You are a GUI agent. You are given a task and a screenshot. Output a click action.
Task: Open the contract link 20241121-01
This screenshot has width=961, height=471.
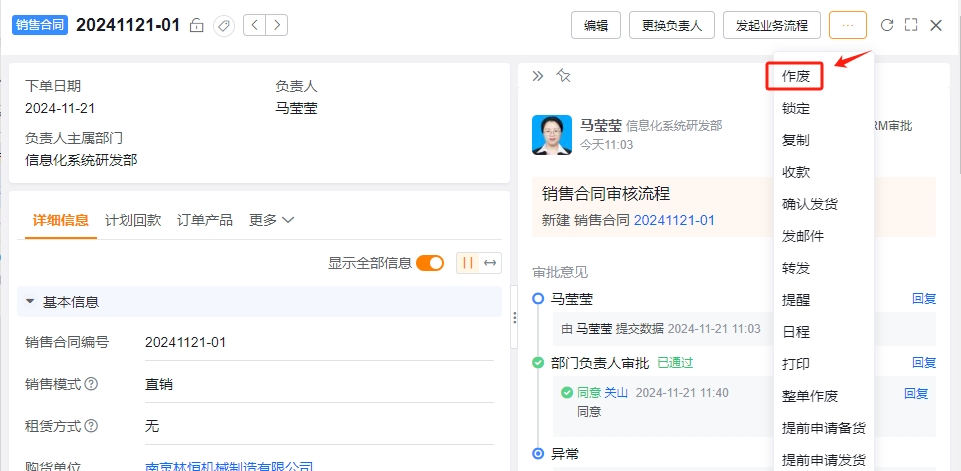coord(674,220)
